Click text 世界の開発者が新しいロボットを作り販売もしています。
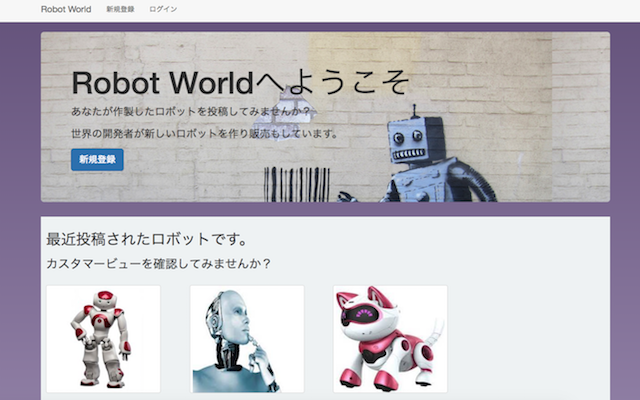Screen dimensions: 640x400 click(x=204, y=133)
